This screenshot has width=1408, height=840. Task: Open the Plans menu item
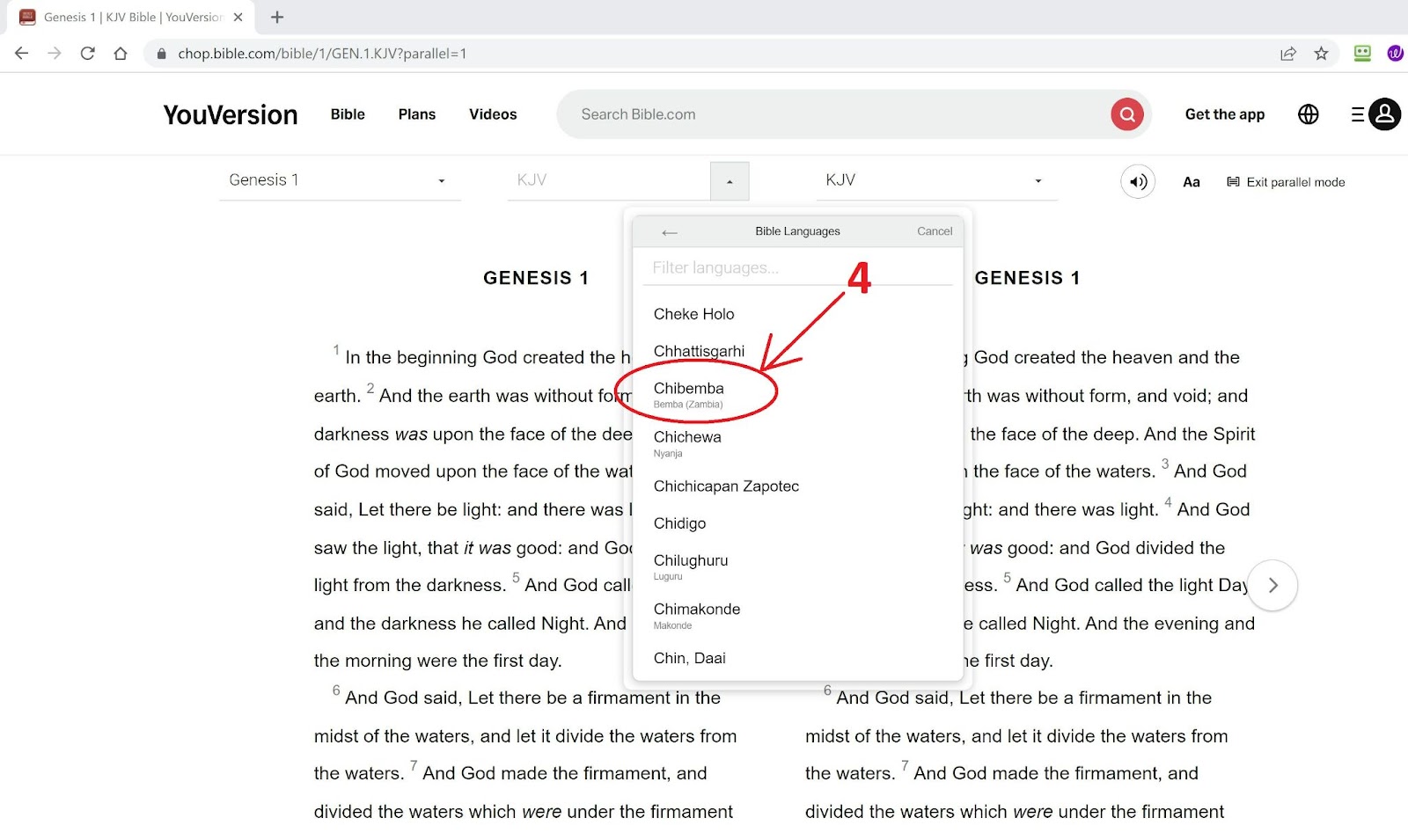coord(417,114)
